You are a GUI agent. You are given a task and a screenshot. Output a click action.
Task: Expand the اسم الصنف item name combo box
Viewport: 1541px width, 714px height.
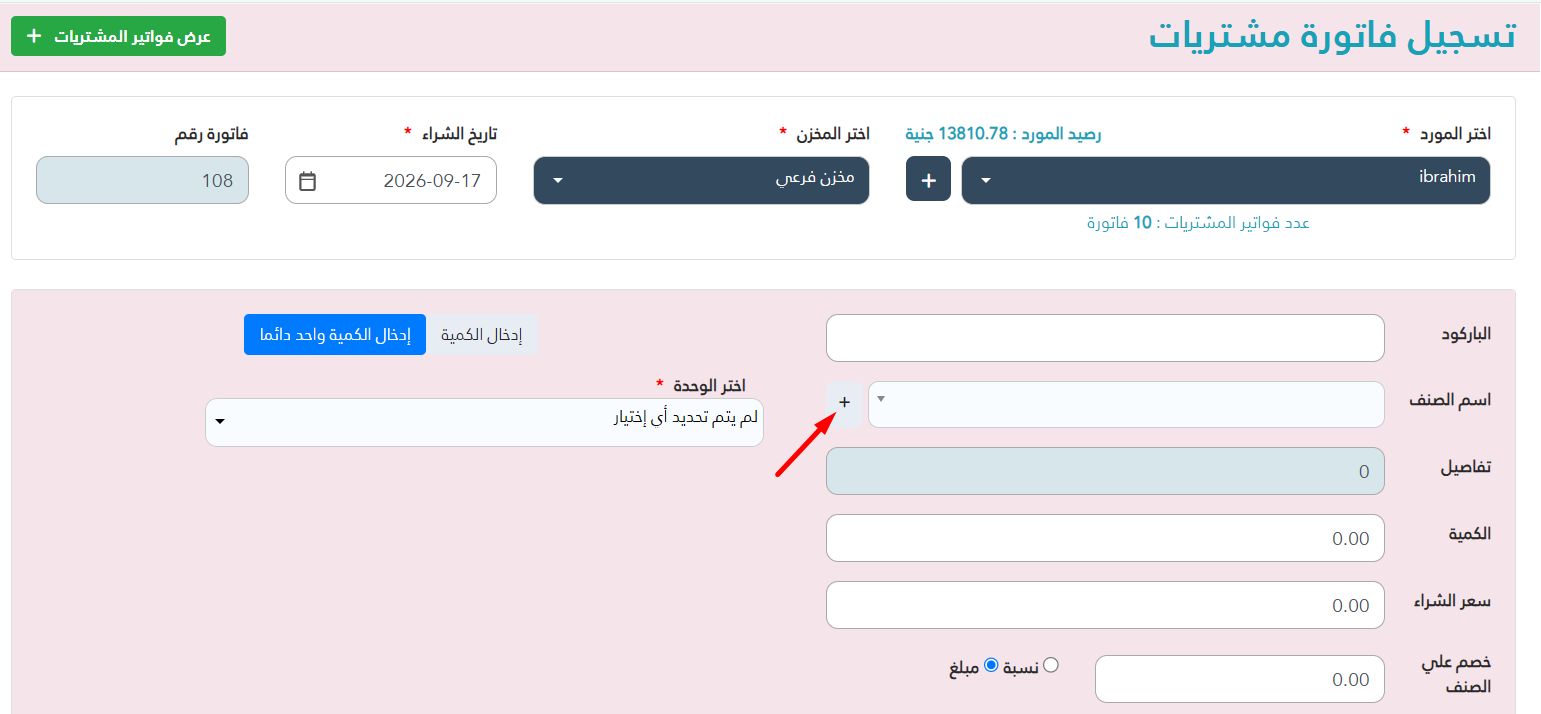pyautogui.click(x=1126, y=404)
